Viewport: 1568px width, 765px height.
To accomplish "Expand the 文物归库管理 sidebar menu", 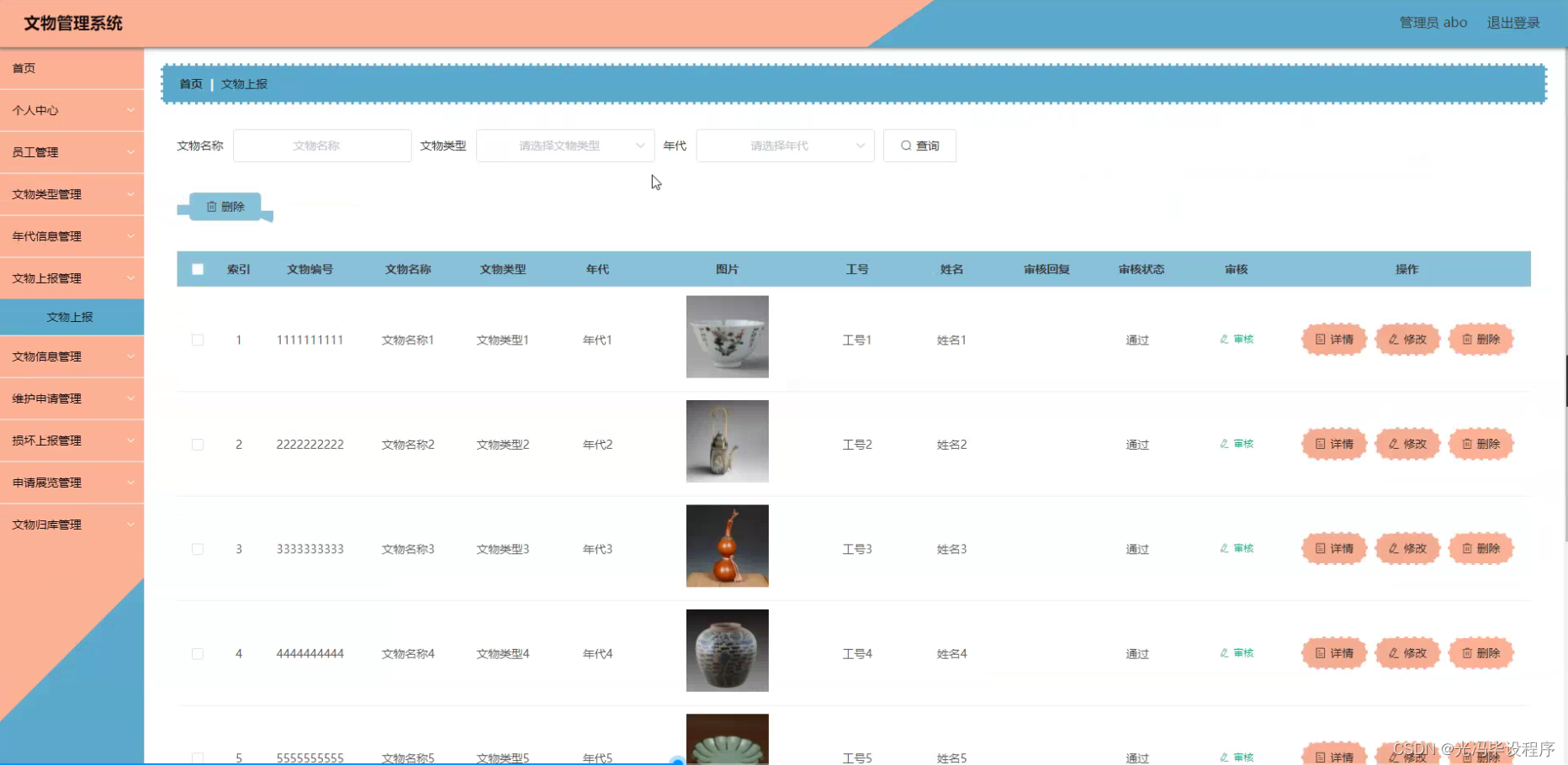I will [72, 525].
